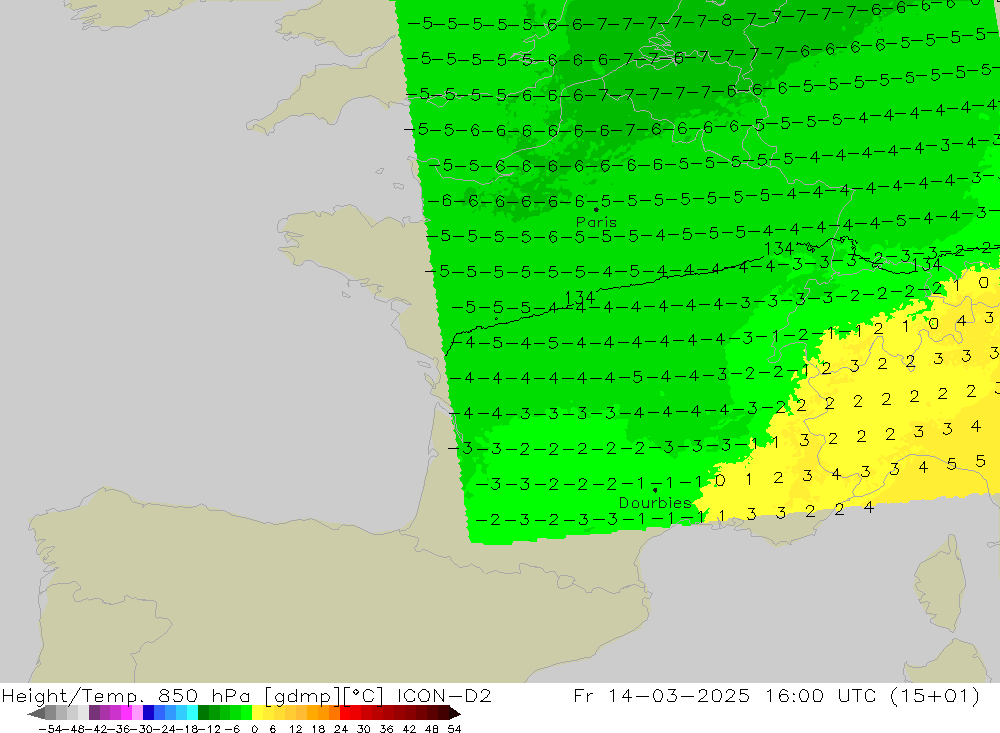Image resolution: width=1000 pixels, height=733 pixels.
Task: Click the dark right arrow of the color scale
Action: (x=455, y=713)
